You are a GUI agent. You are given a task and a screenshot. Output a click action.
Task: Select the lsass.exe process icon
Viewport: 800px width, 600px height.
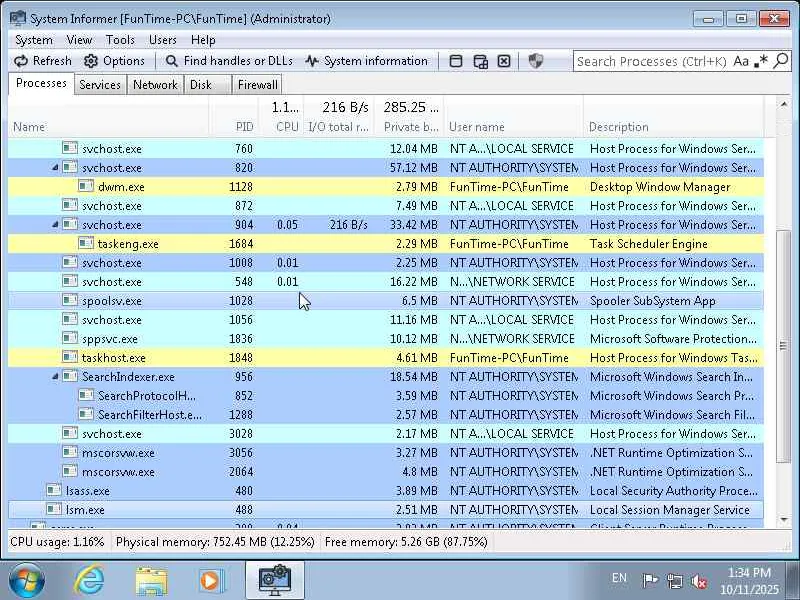(54, 490)
